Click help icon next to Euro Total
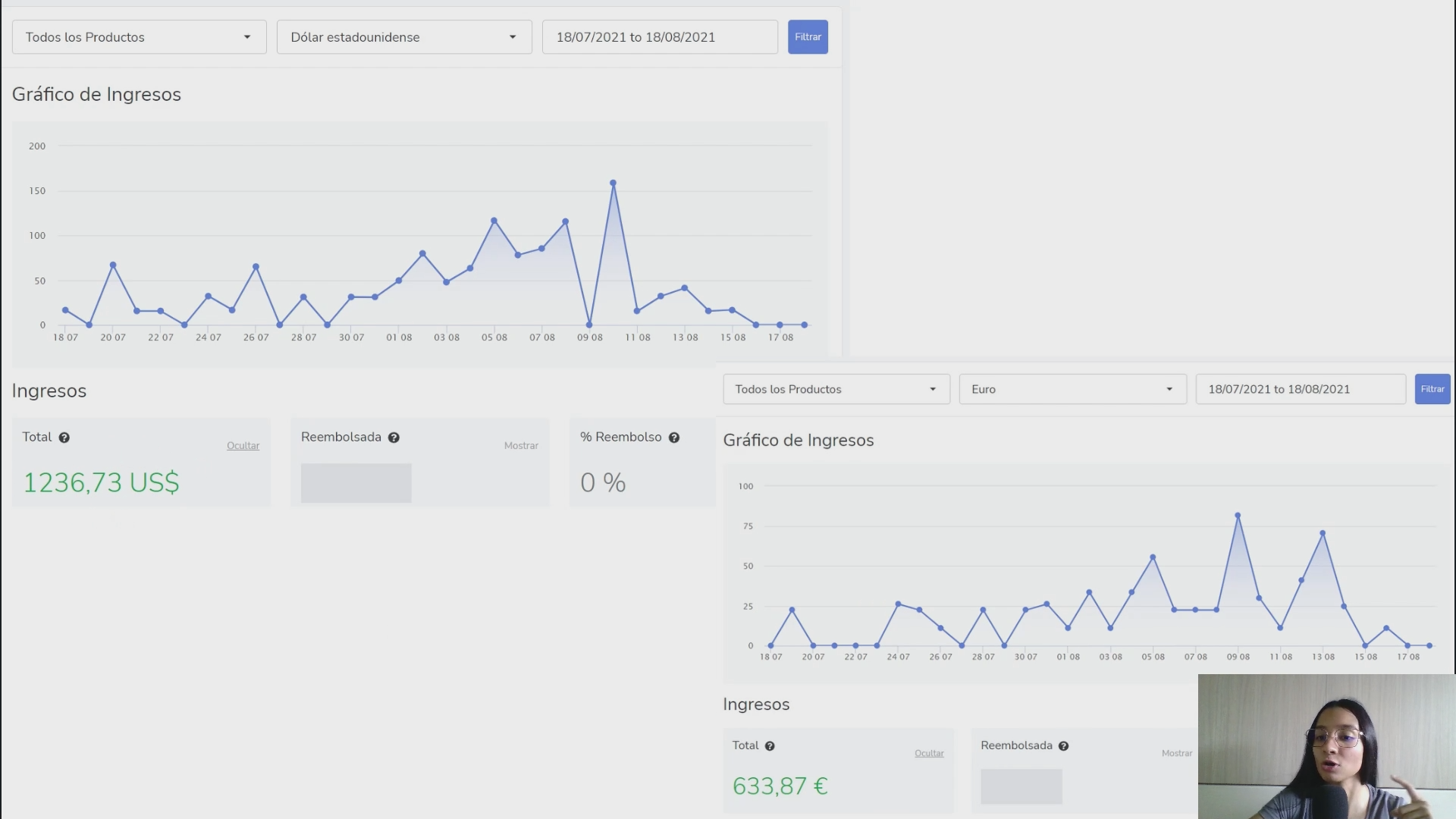Screen dimensions: 1456x819 (770, 746)
